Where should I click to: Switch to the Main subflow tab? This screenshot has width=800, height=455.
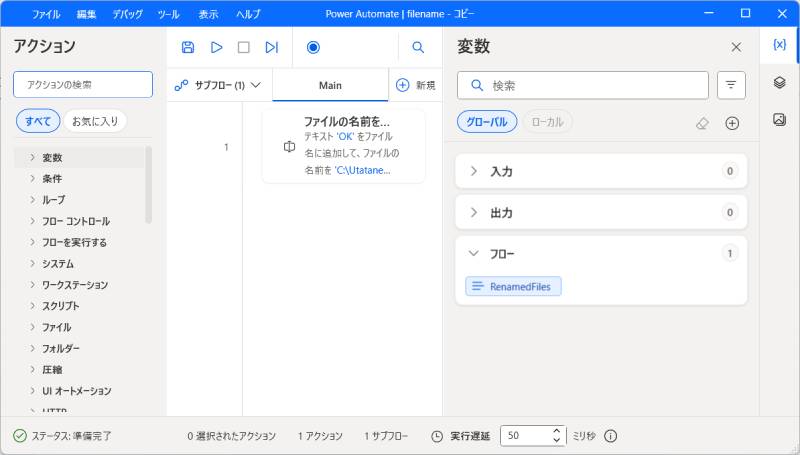click(x=330, y=85)
